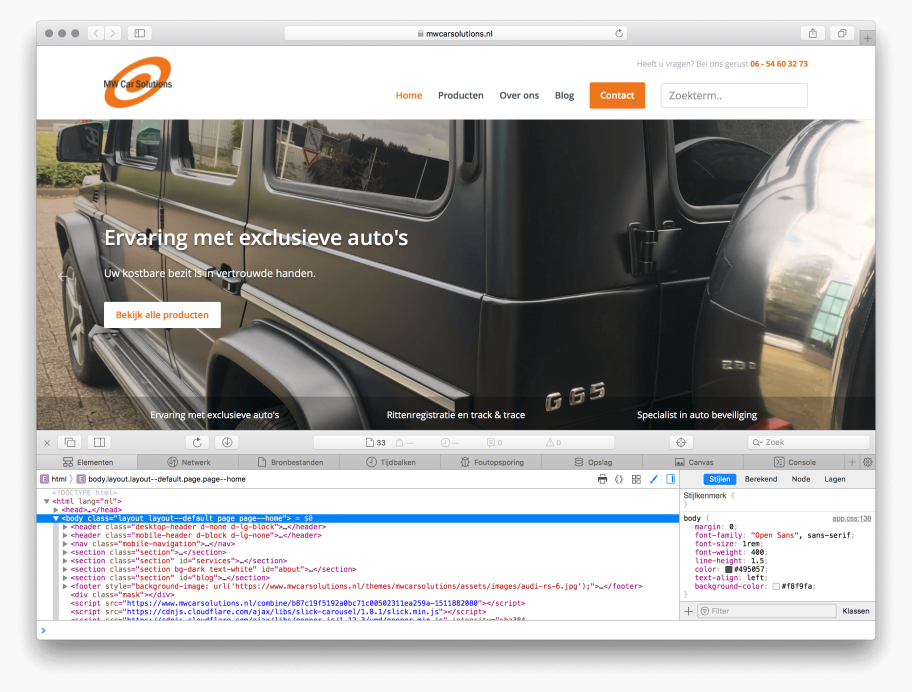Collapse the selected body element
Image resolution: width=912 pixels, height=692 pixels.
click(x=56, y=518)
